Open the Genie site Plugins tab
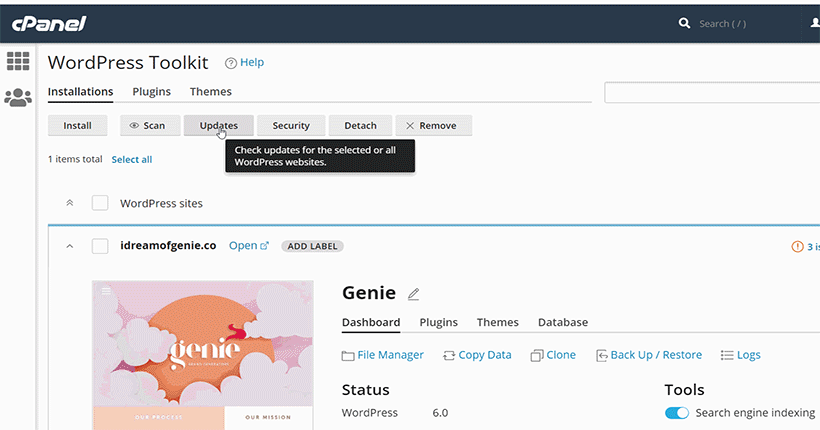 tap(438, 322)
